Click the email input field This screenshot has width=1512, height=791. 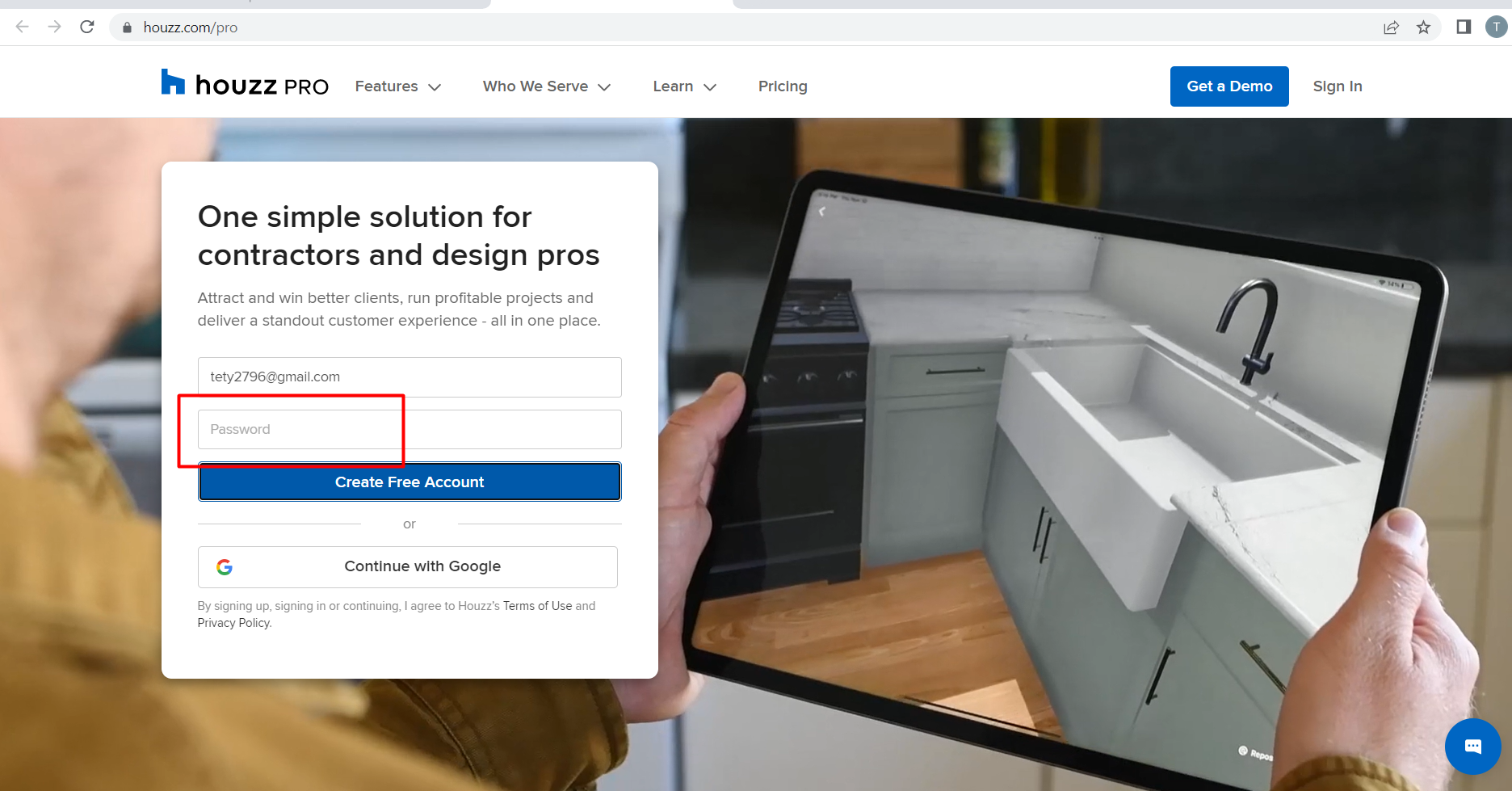(409, 377)
